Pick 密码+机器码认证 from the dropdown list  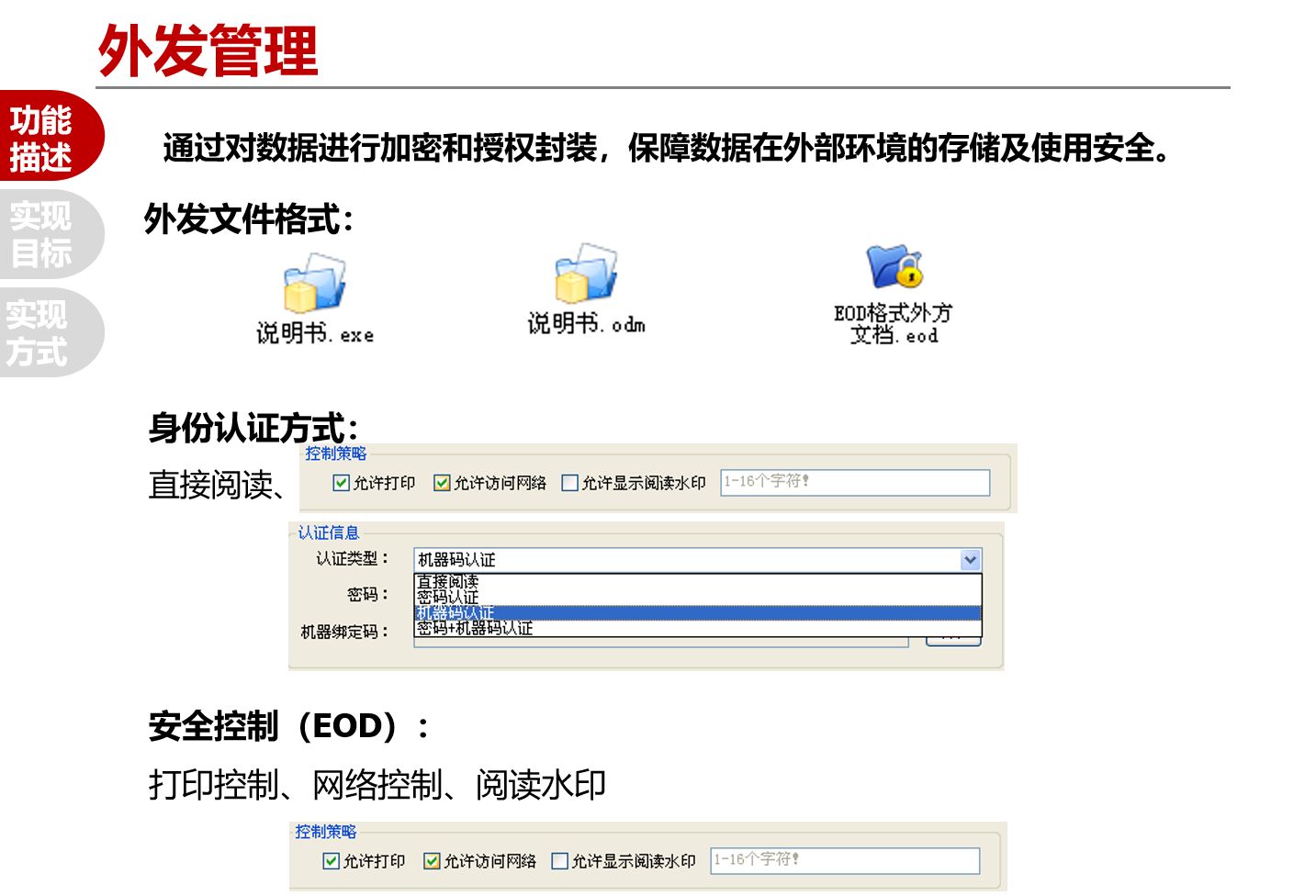coord(475,629)
